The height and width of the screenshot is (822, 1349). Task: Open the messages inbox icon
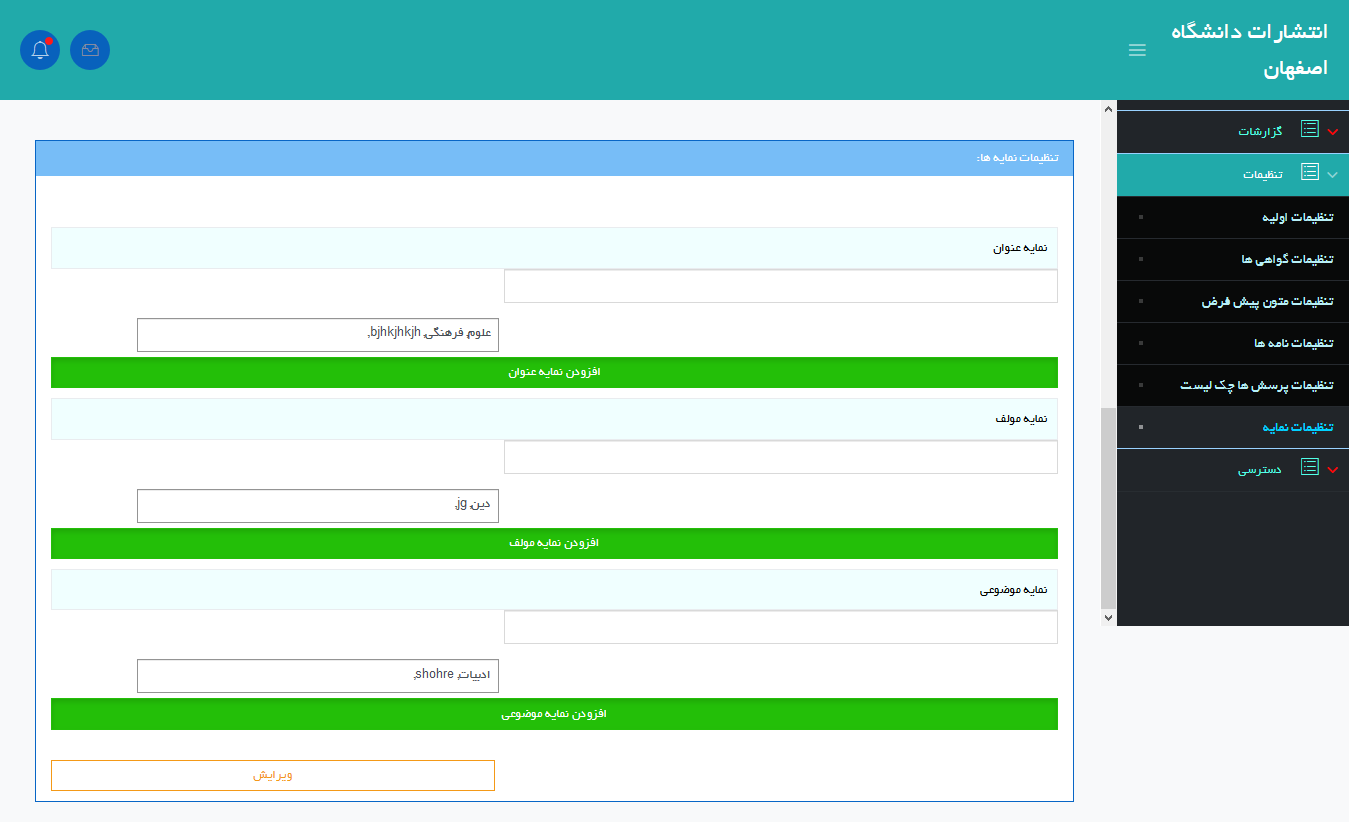[x=90, y=50]
